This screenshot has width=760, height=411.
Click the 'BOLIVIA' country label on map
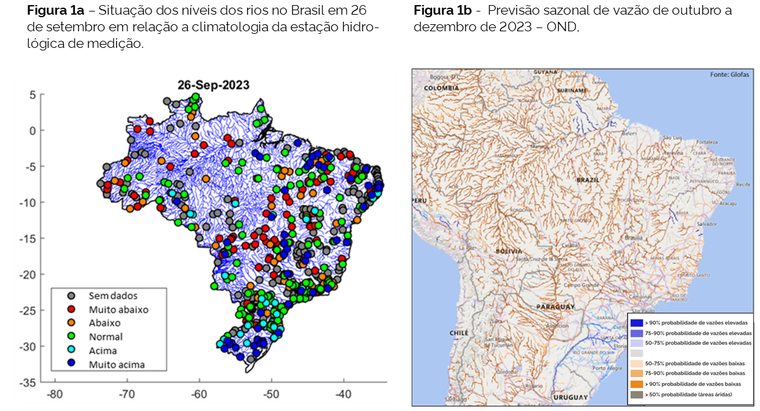point(509,251)
